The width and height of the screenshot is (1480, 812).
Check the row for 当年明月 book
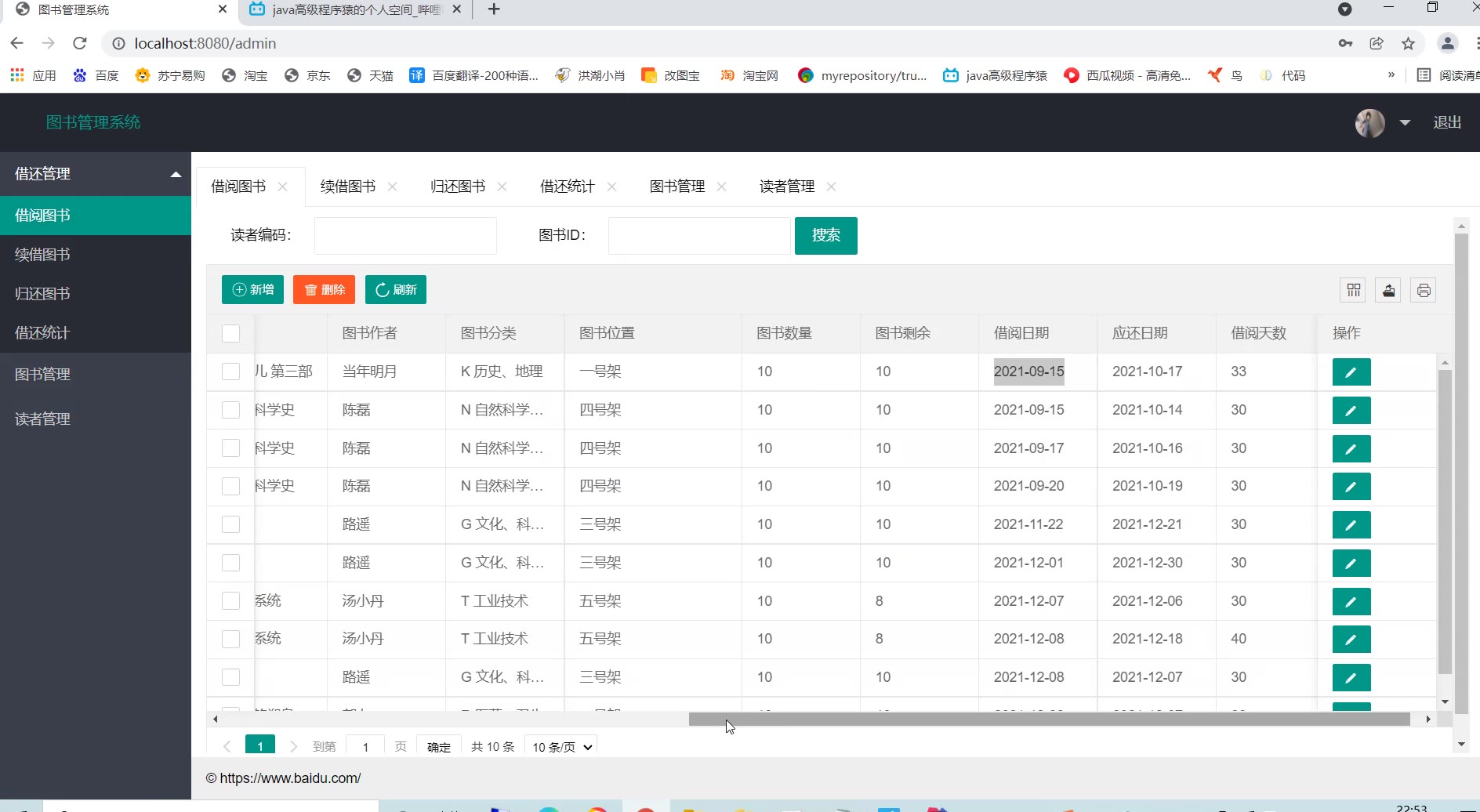[x=230, y=372]
